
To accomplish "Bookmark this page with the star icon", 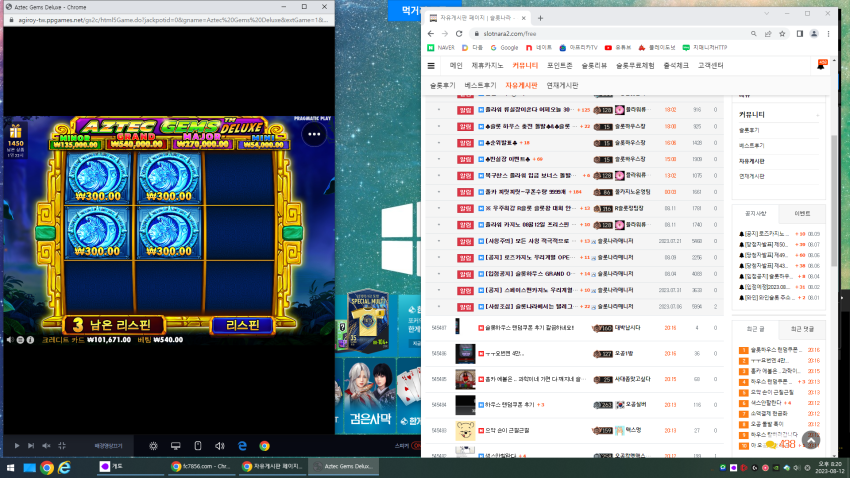I will [782, 34].
